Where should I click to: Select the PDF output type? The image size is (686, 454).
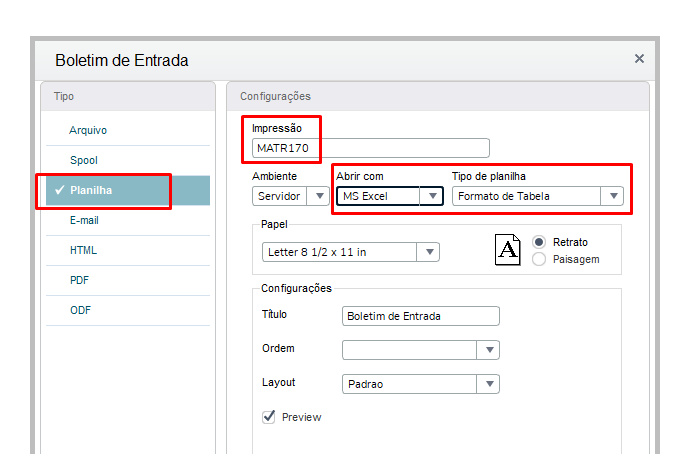pos(128,280)
